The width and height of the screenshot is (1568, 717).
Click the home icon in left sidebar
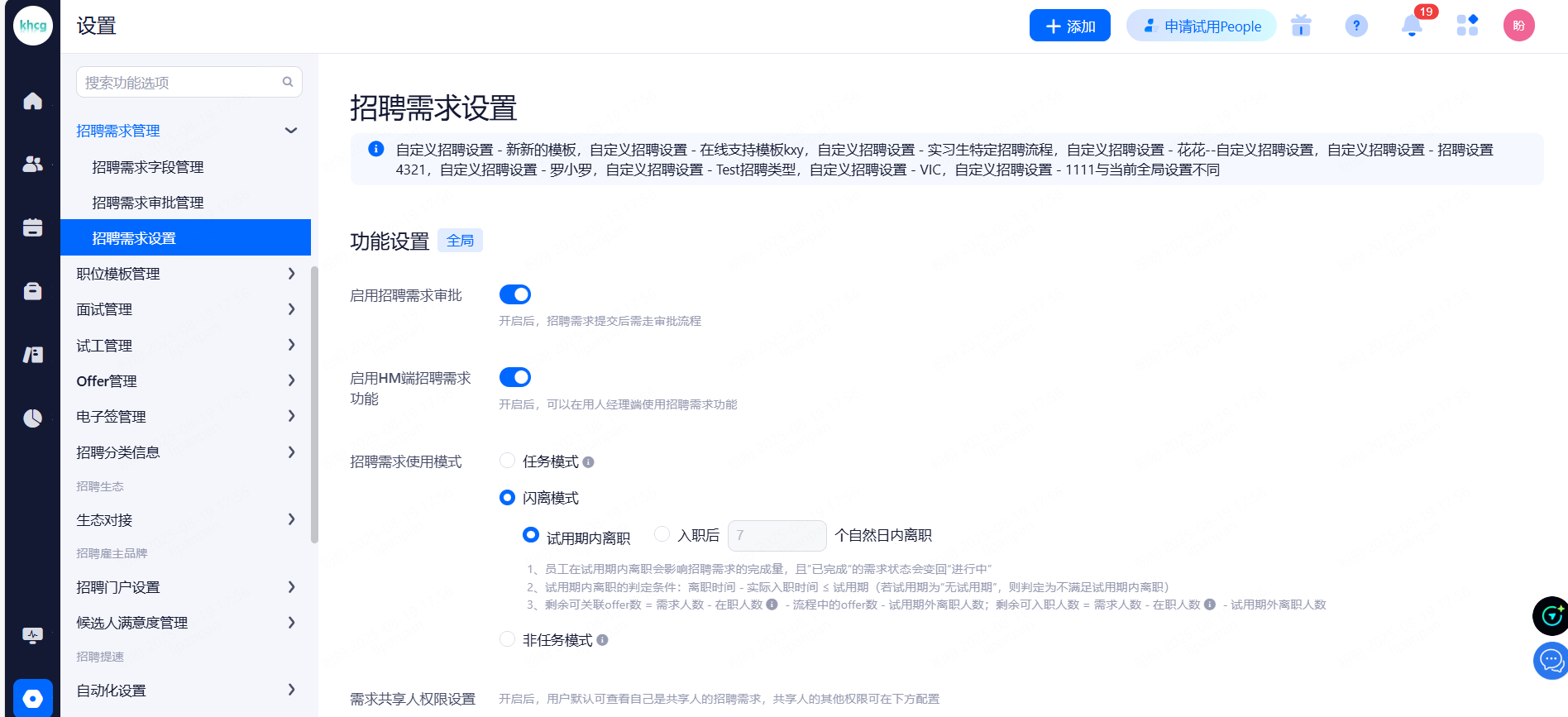point(32,101)
